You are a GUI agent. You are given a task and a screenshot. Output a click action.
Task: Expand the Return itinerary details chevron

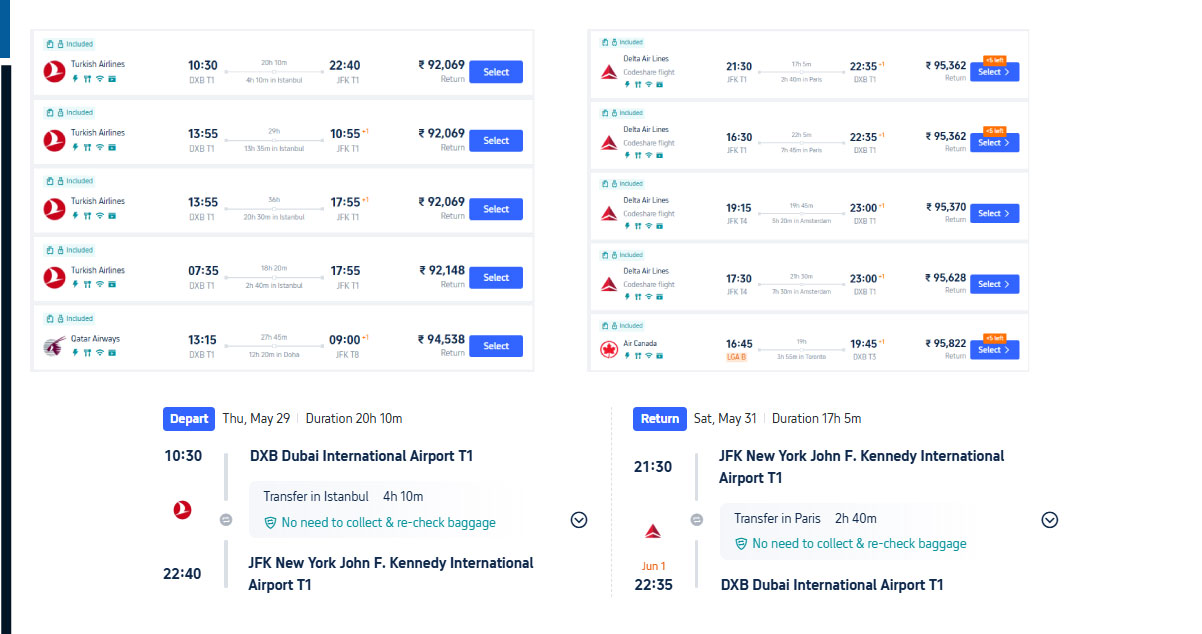[x=1049, y=520]
